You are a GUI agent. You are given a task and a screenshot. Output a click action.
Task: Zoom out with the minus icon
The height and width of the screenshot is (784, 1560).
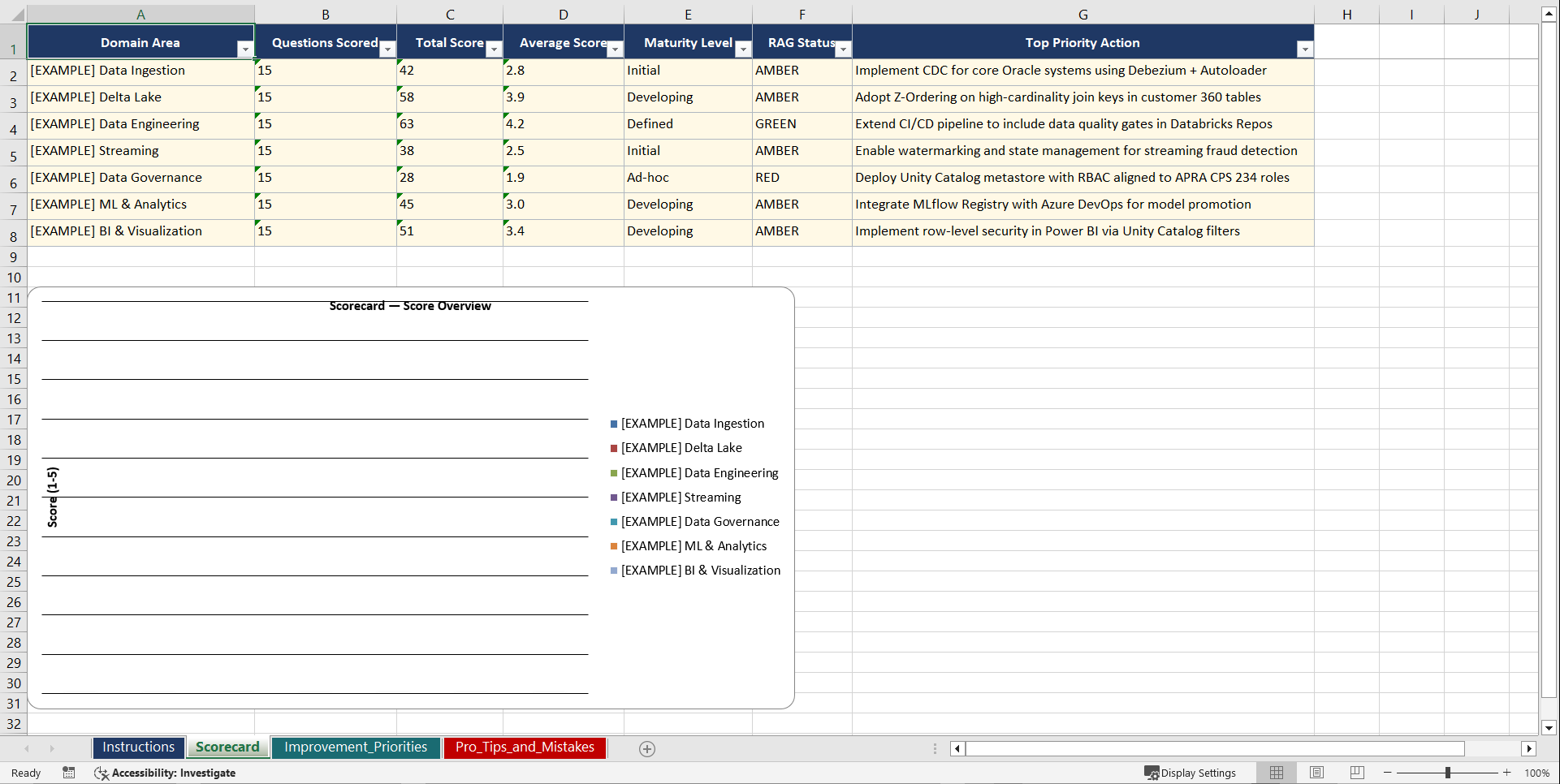[1387, 773]
